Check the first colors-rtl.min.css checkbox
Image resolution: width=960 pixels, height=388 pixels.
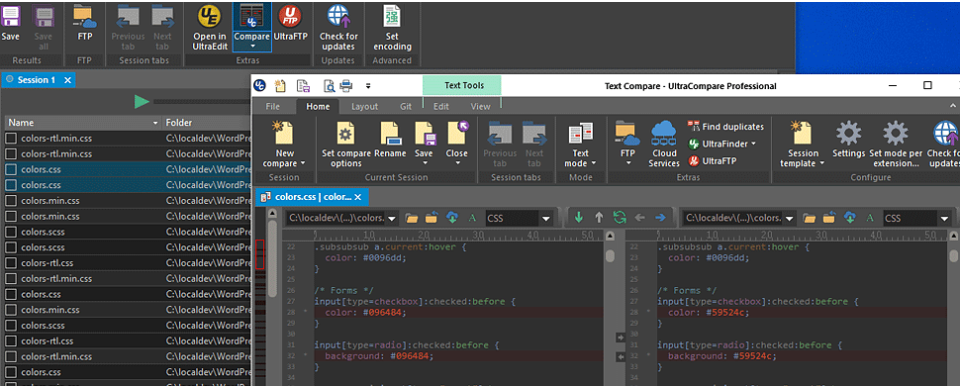click(11, 138)
